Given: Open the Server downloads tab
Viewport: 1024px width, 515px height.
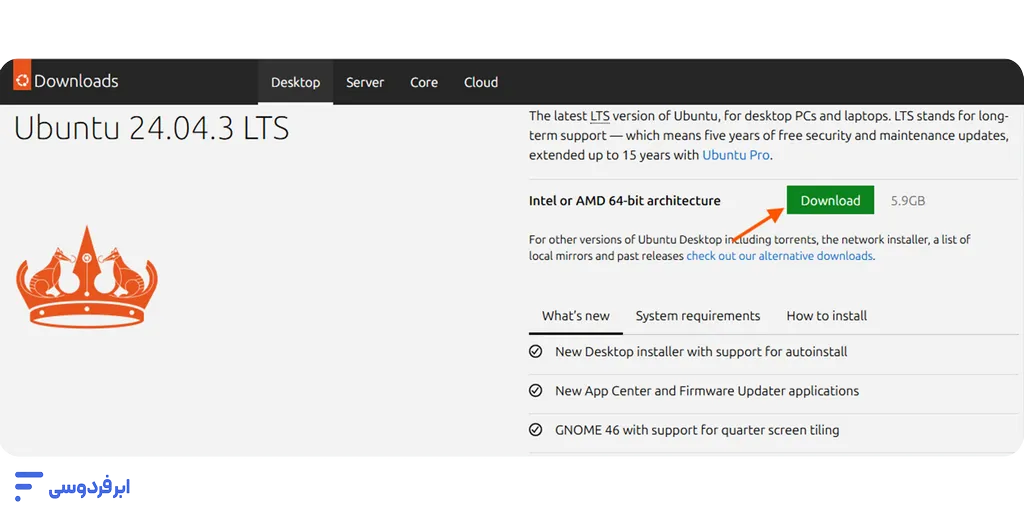Looking at the screenshot, I should (365, 82).
